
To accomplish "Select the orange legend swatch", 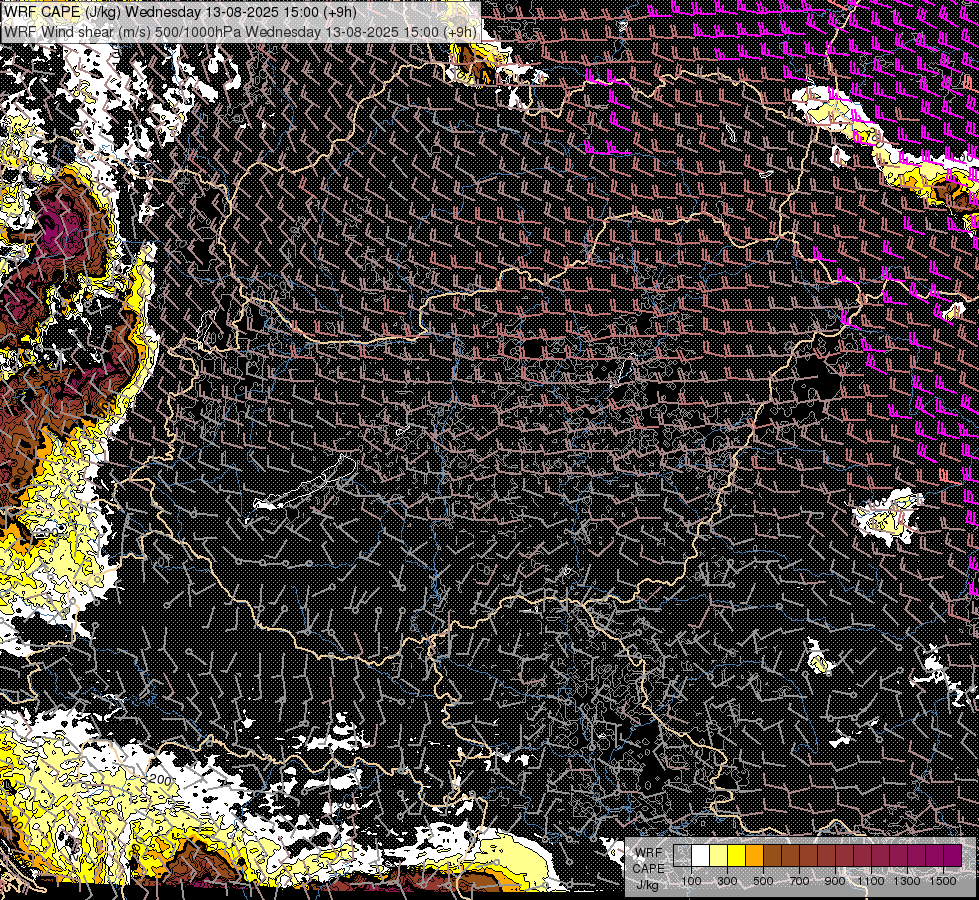I will coord(754,856).
